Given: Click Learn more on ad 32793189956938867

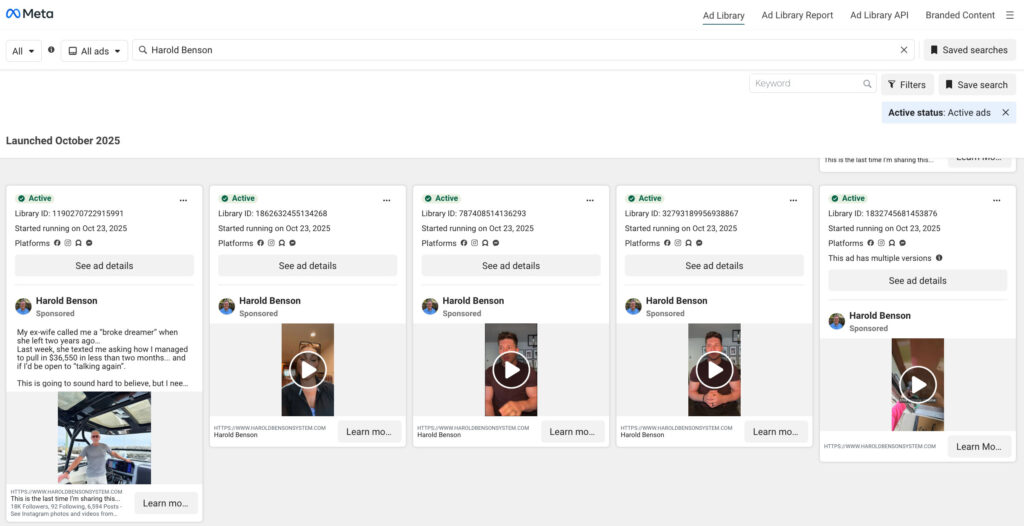Looking at the screenshot, I should [776, 431].
